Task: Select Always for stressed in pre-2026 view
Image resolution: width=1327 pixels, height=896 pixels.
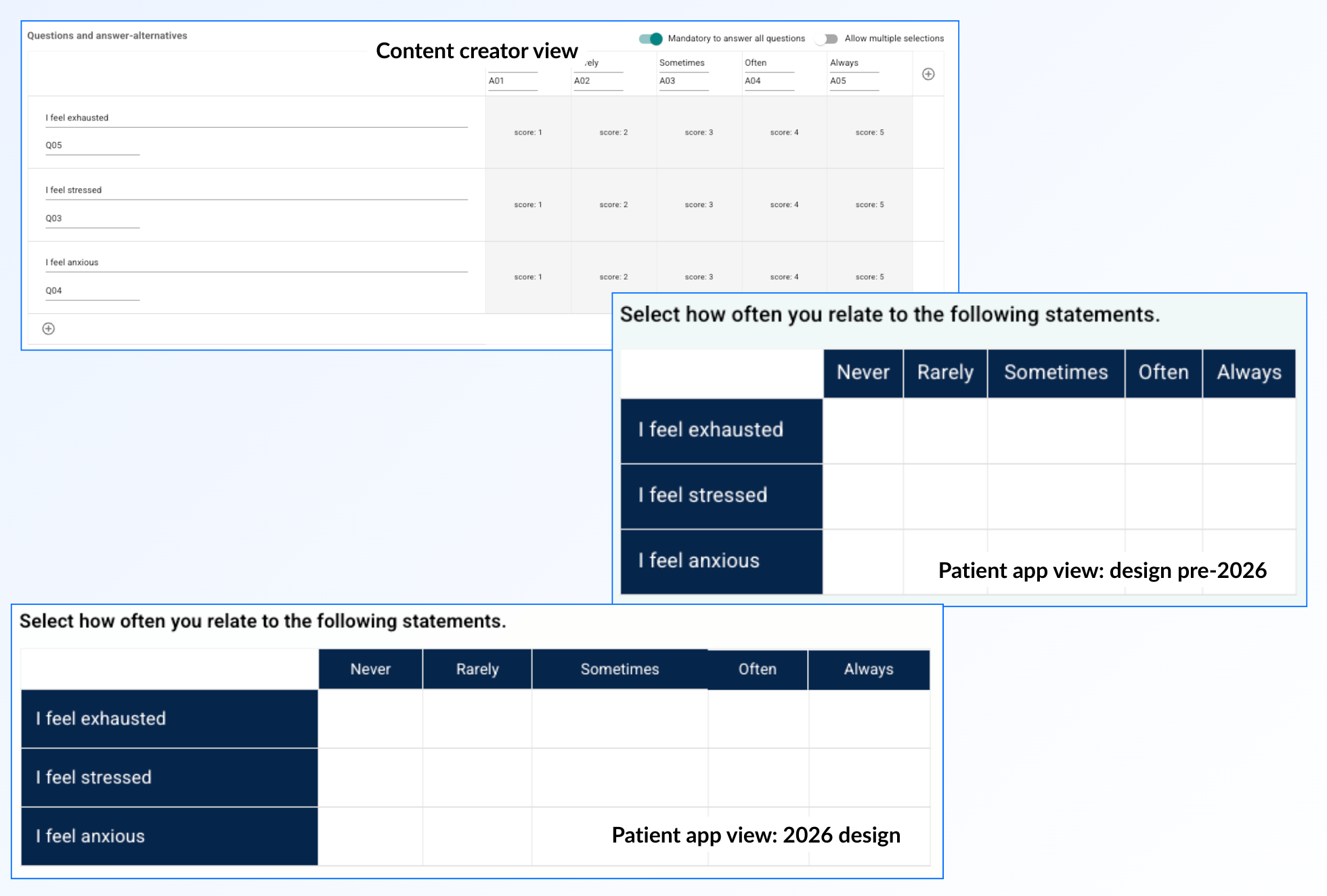Action: (x=1248, y=496)
